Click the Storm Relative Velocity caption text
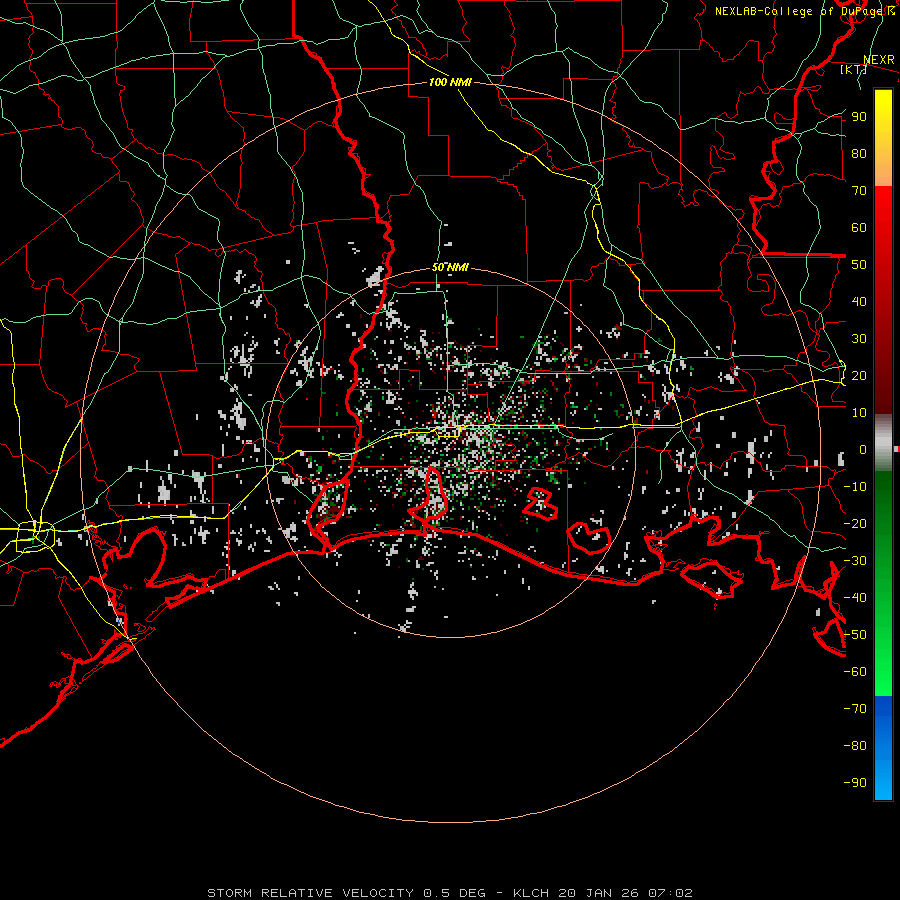Image resolution: width=900 pixels, height=900 pixels. [x=450, y=893]
